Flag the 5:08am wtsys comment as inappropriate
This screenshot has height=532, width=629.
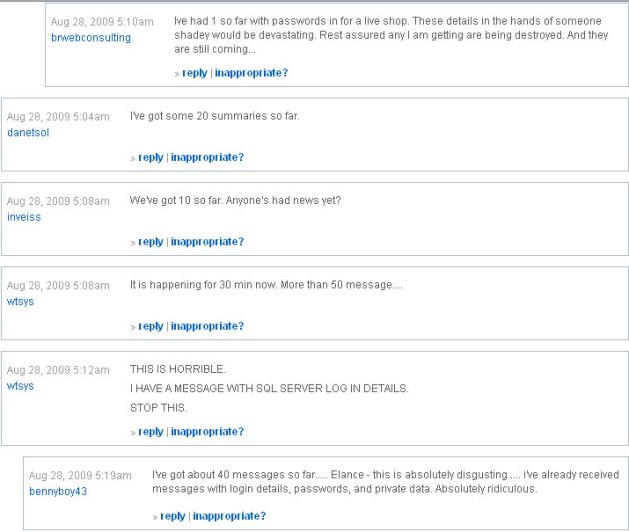click(207, 326)
